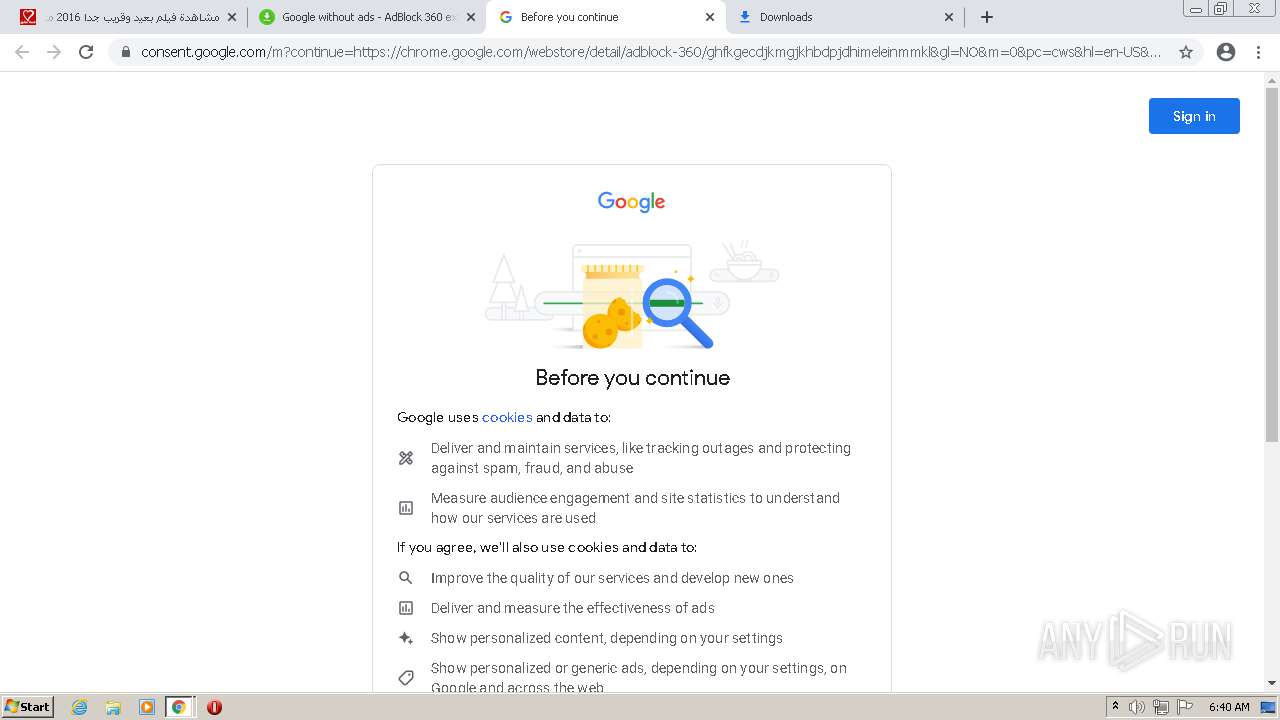This screenshot has width=1280, height=720.
Task: Open the volume speaker tray icon
Action: (1137, 707)
